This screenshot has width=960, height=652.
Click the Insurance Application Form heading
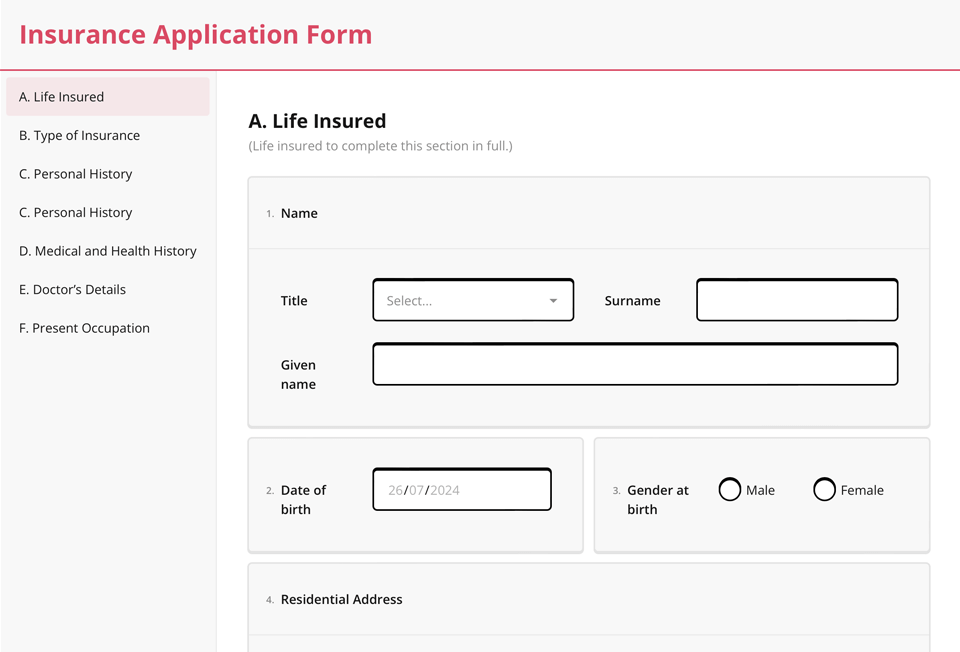click(x=196, y=35)
